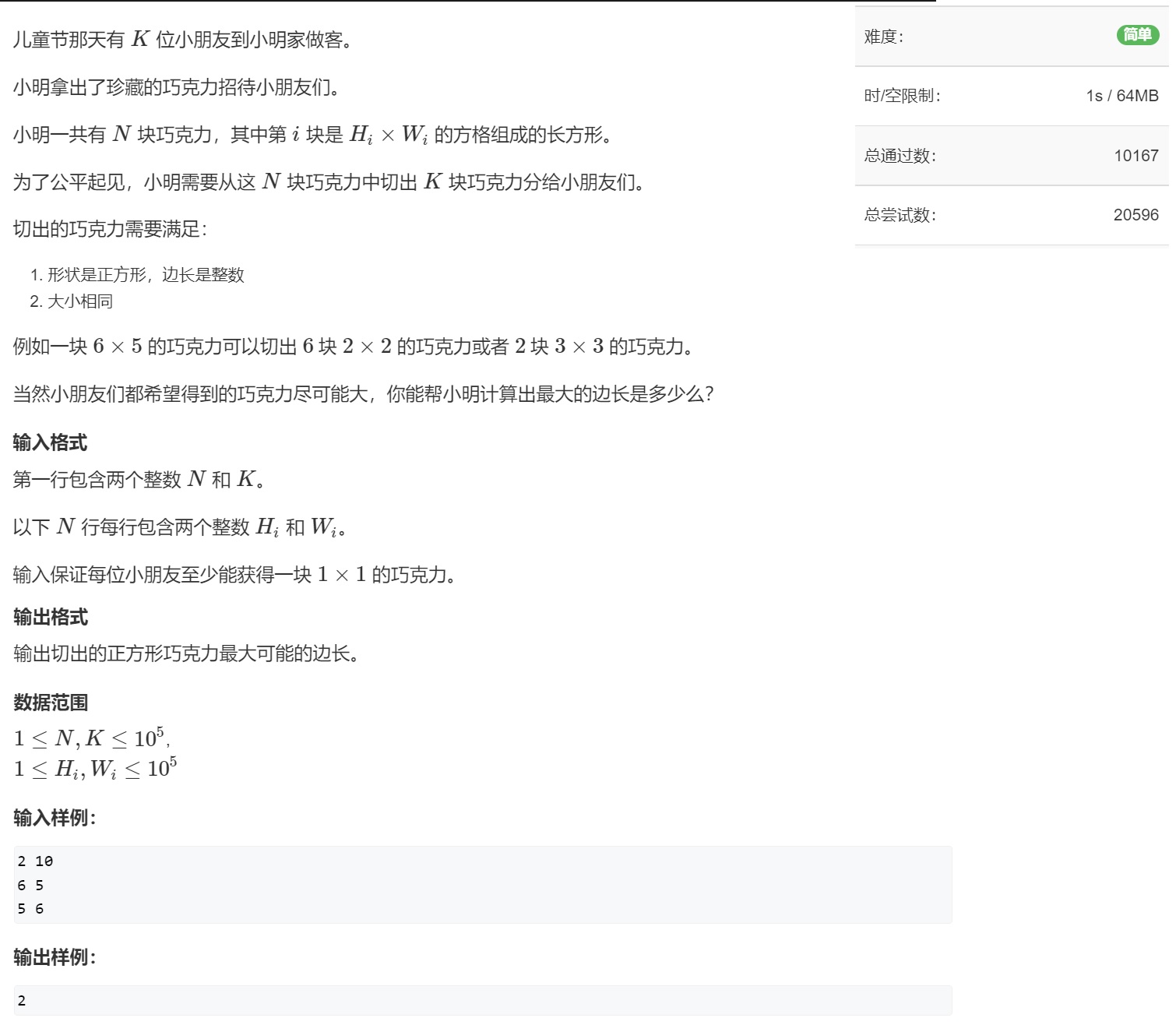Click the 10167 pass count value
The width and height of the screenshot is (1176, 1032).
pos(1136,156)
